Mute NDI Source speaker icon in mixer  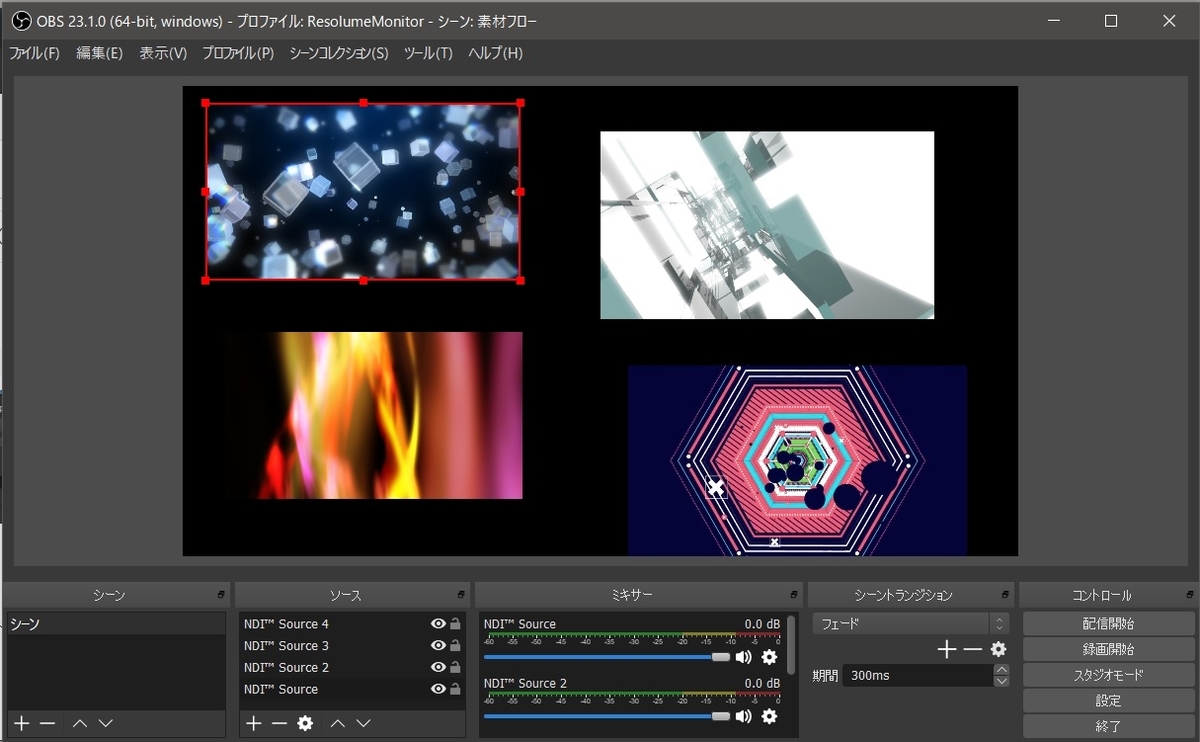[743, 657]
